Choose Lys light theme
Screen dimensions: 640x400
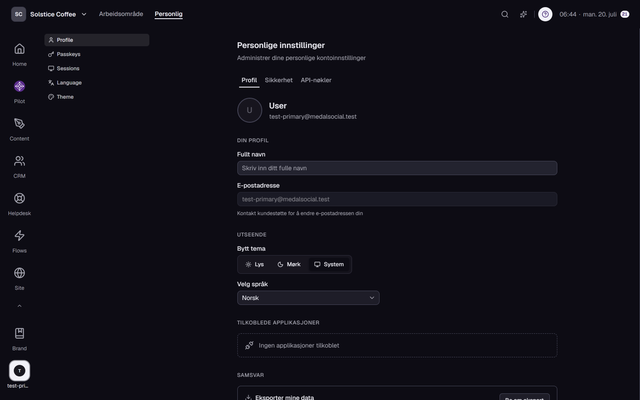(x=254, y=264)
